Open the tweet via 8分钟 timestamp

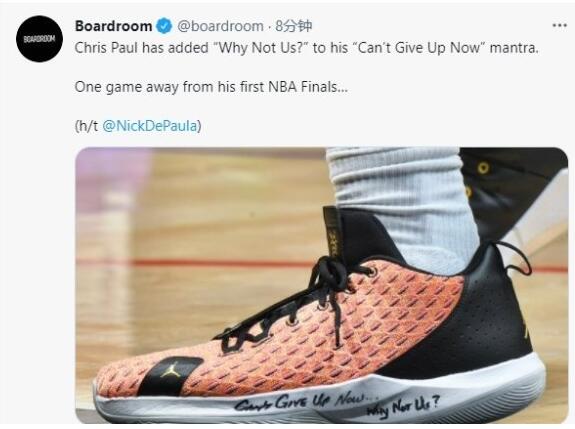(x=294, y=26)
